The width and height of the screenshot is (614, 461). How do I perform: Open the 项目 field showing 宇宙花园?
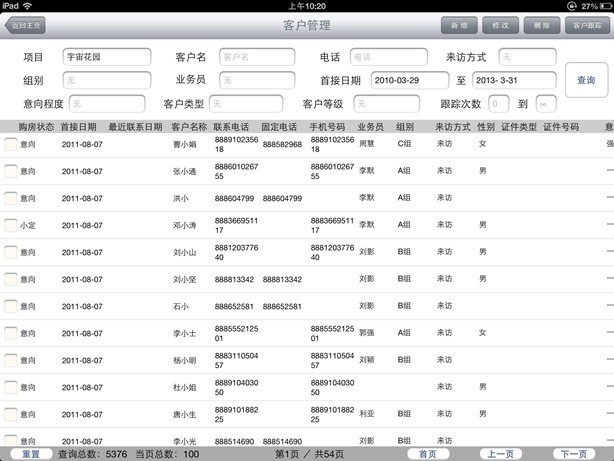(x=106, y=57)
